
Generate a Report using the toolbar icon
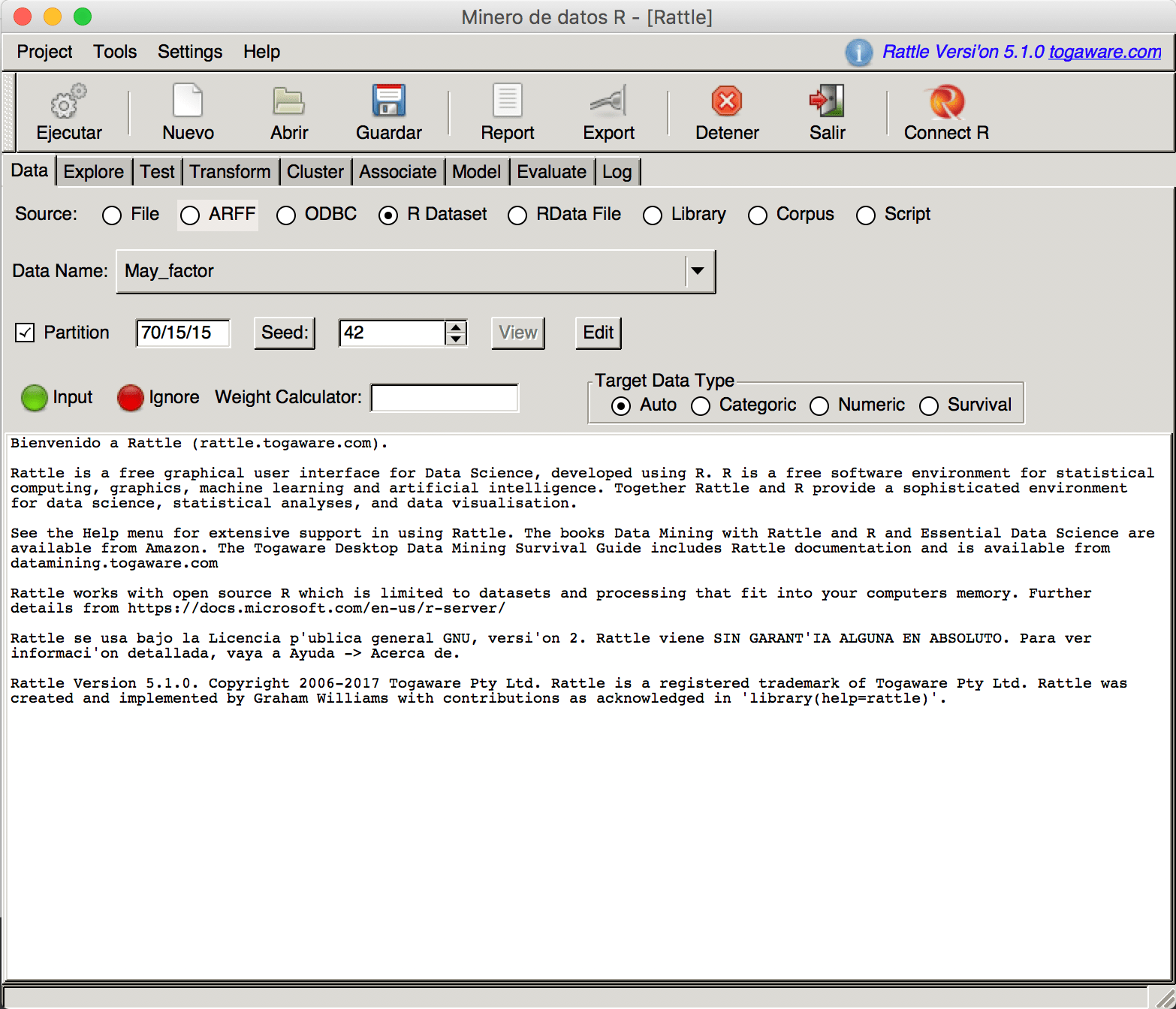coord(506,101)
